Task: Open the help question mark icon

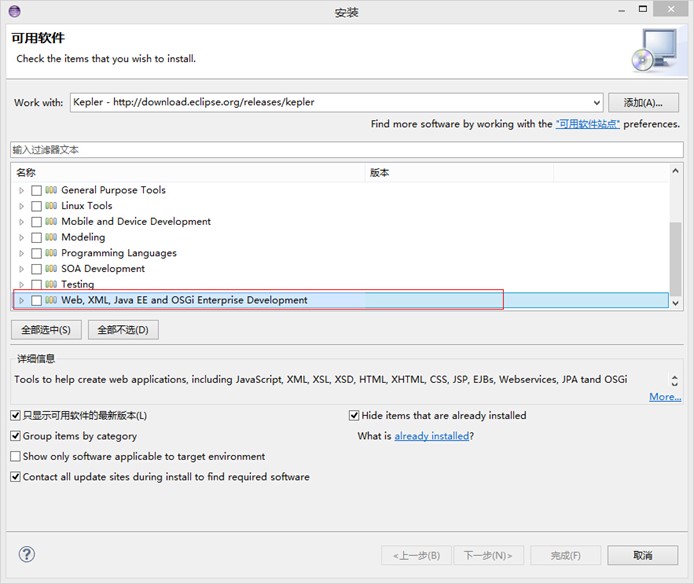Action: (27, 554)
